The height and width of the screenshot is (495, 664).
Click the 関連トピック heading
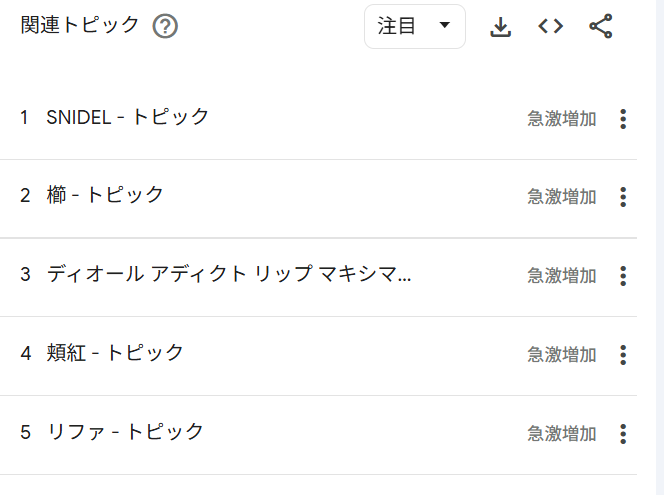click(x=80, y=26)
